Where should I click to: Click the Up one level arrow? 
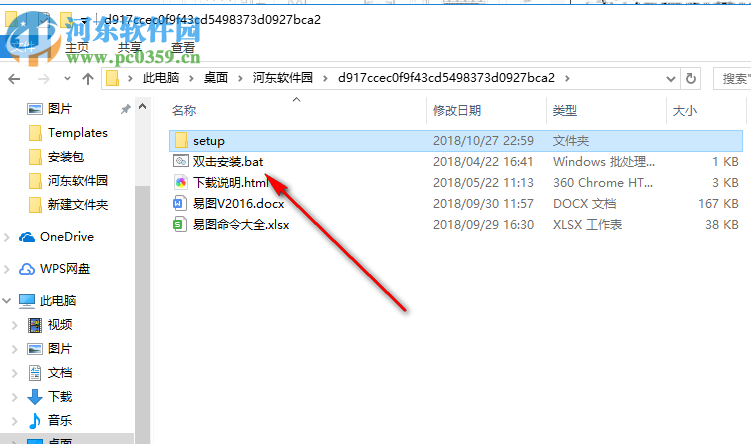tap(88, 79)
